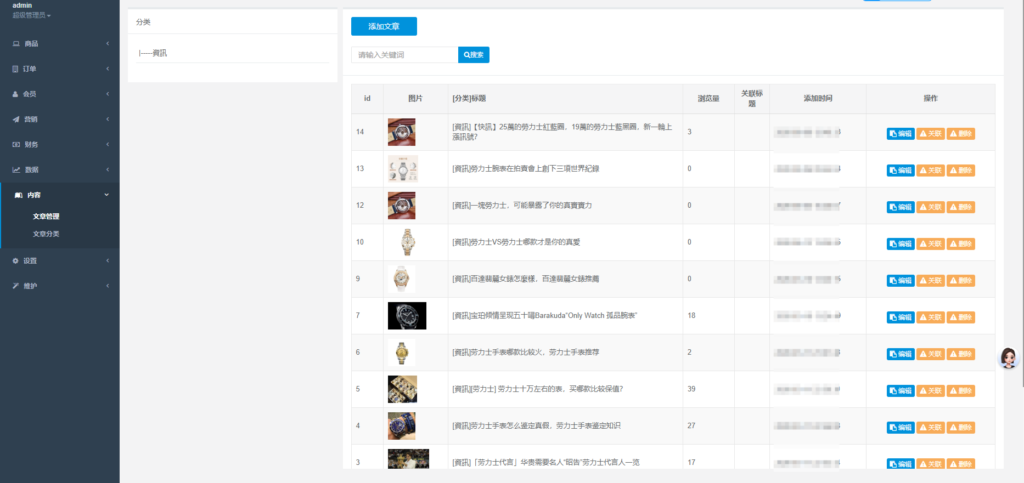Open the 超级管理员 user dropdown

[31, 15]
